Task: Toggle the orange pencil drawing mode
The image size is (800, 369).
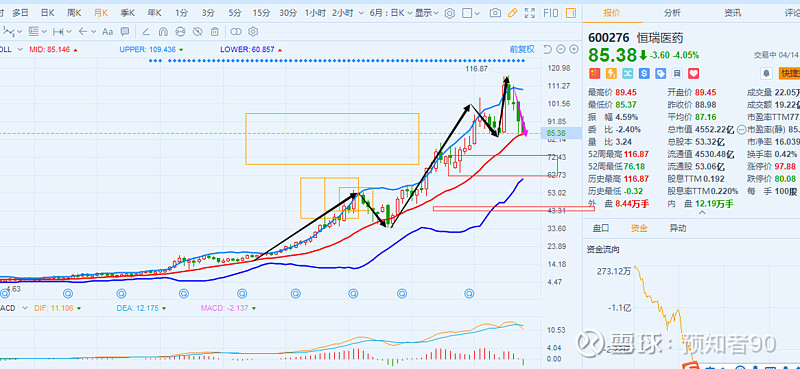Action: point(512,13)
